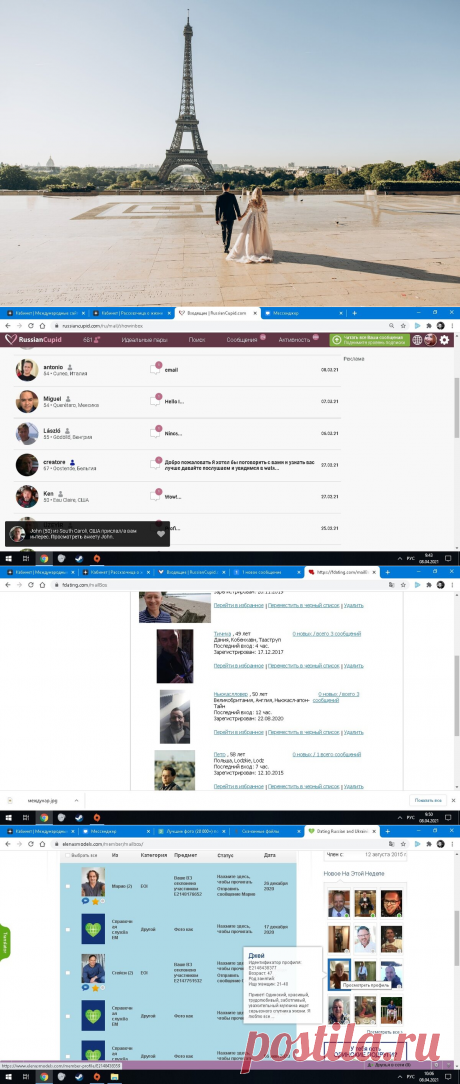The image size is (460, 1084).
Task: Click the globe language icon on RussianCupid
Action: pos(417,339)
